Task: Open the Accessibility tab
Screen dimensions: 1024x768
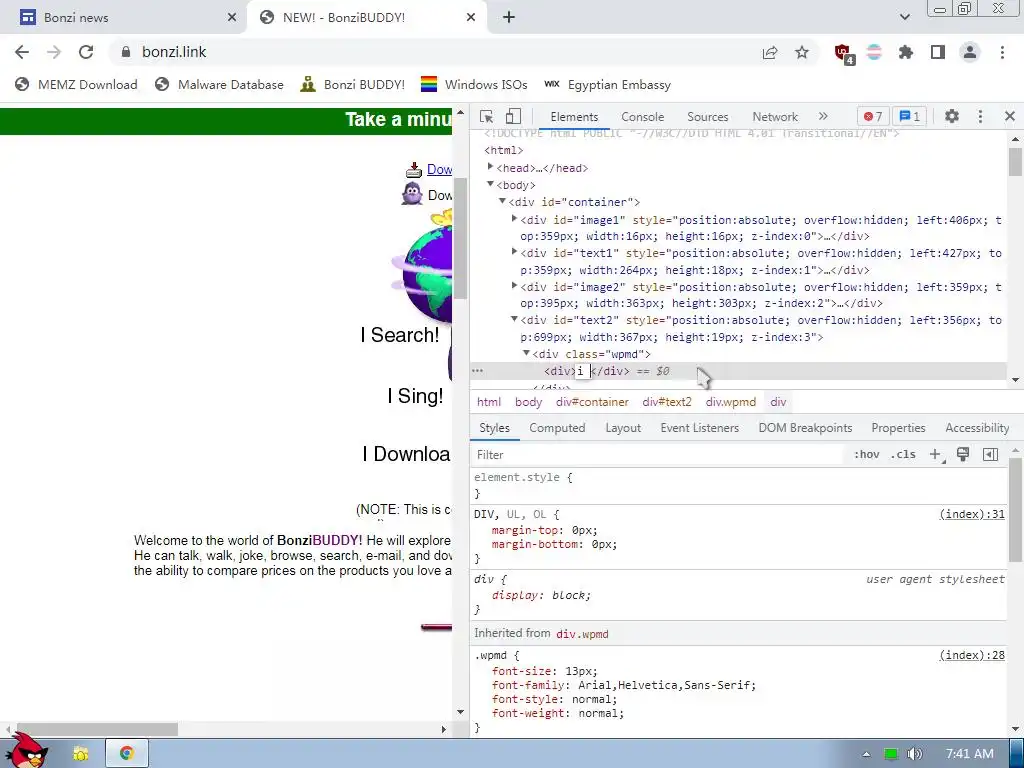Action: 977,428
